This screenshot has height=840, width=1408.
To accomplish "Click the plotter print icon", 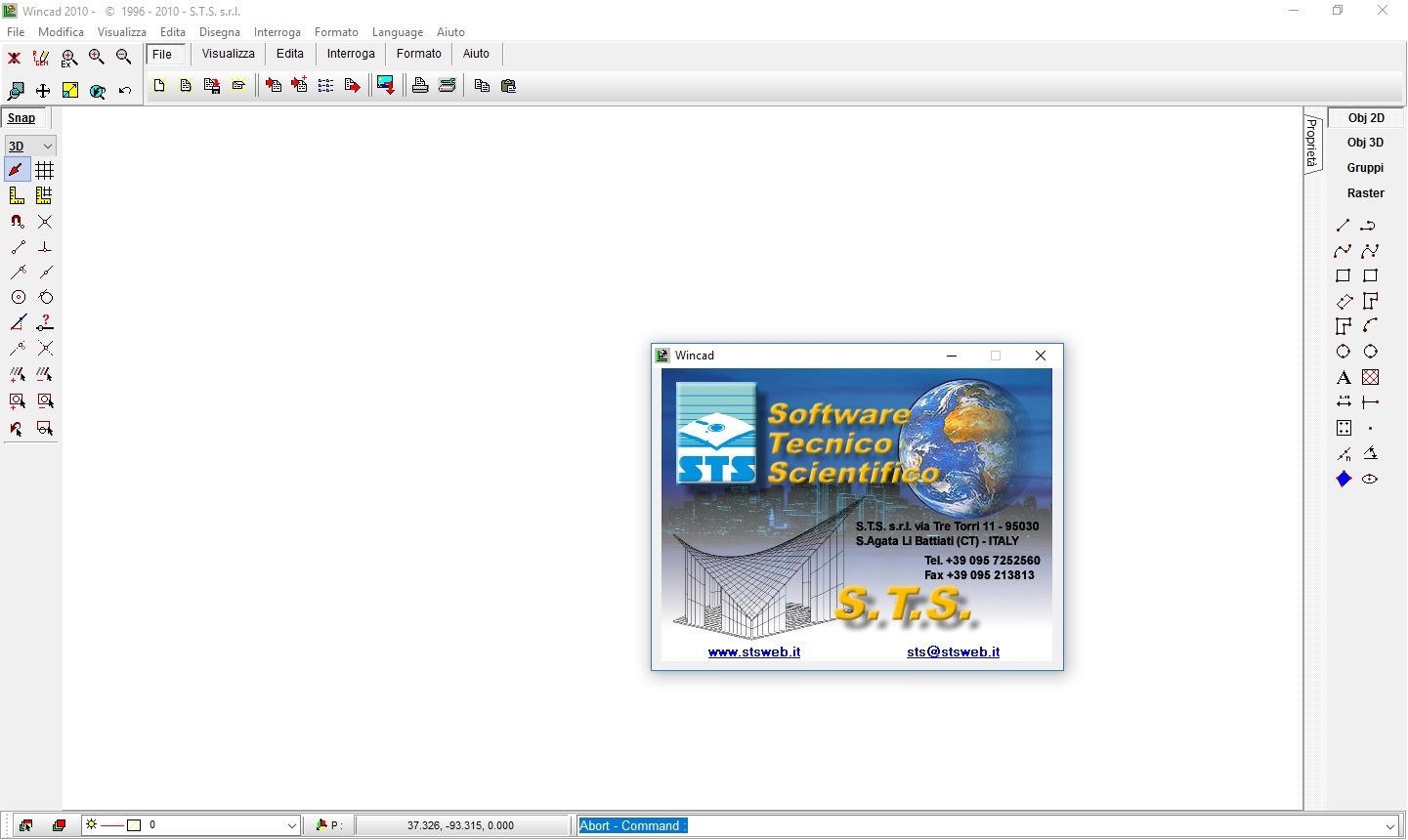I will pos(448,86).
